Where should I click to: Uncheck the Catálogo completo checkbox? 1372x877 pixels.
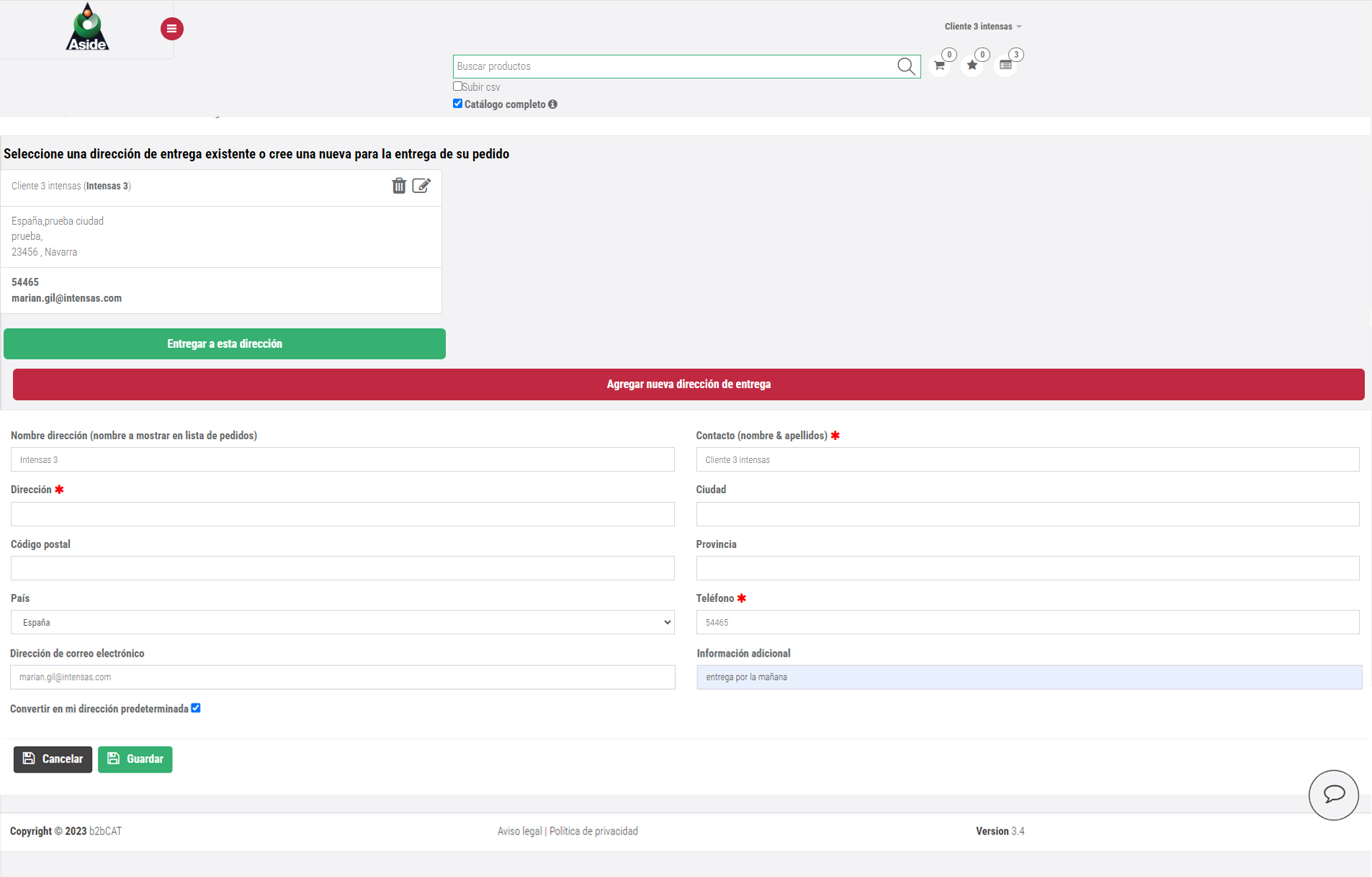(x=457, y=104)
